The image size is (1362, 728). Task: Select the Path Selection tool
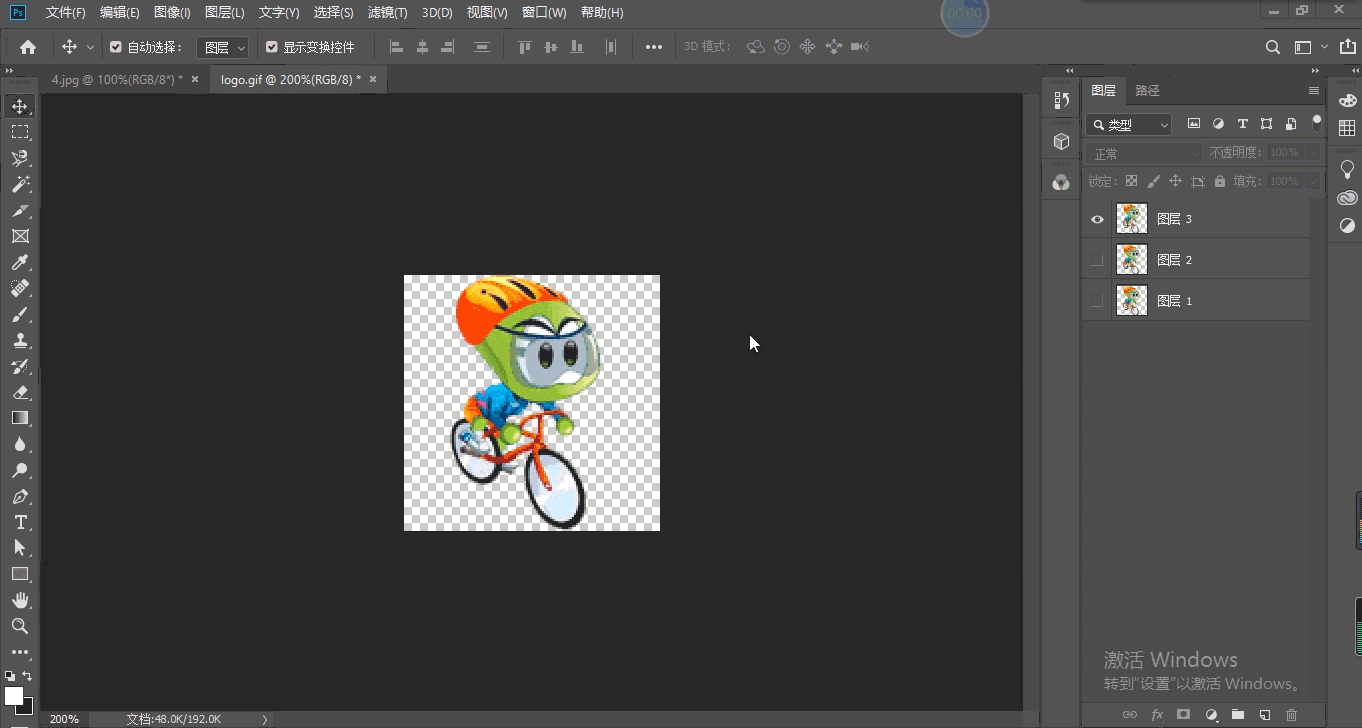[20, 548]
